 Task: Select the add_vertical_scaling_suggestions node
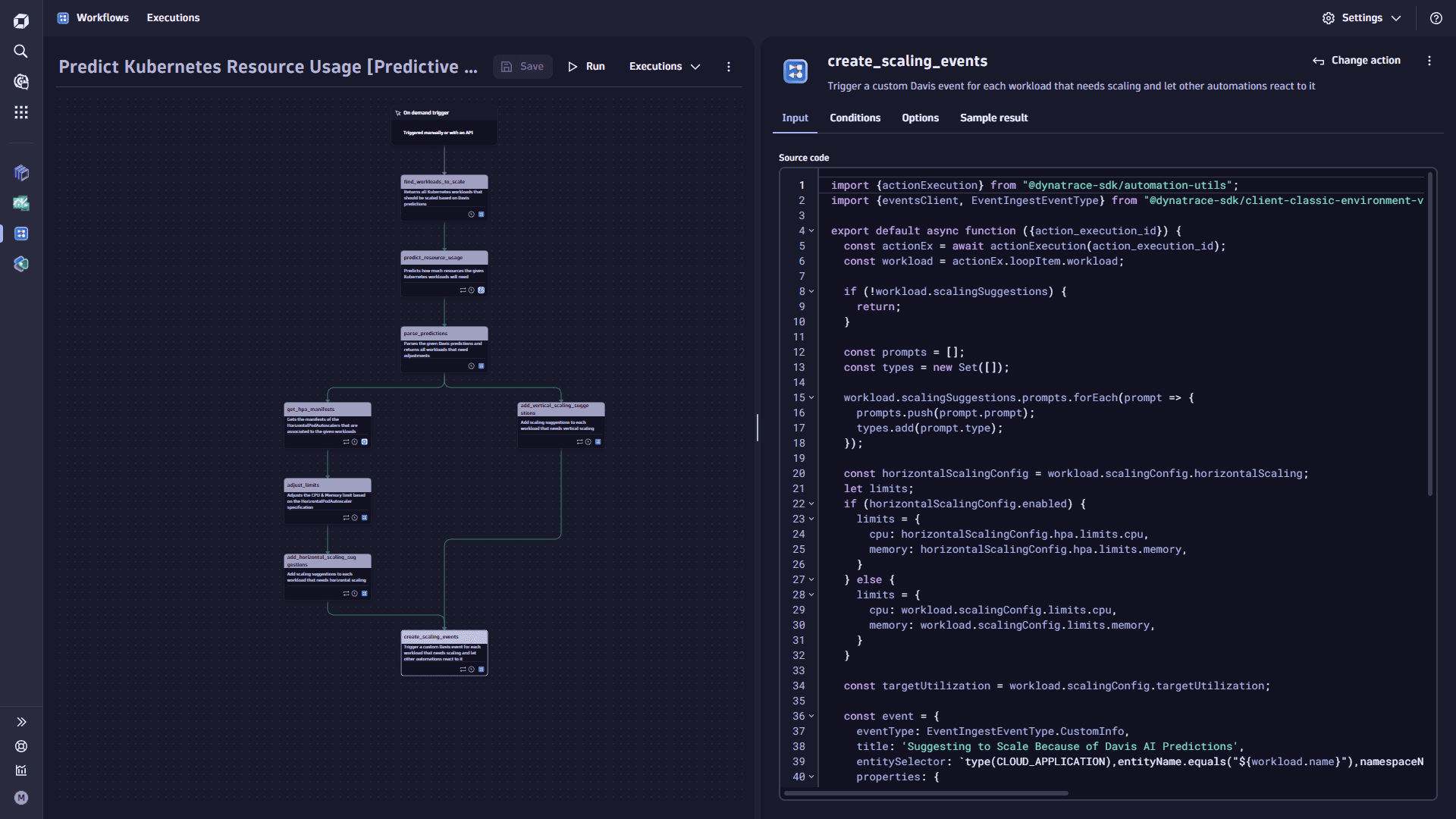pos(561,425)
